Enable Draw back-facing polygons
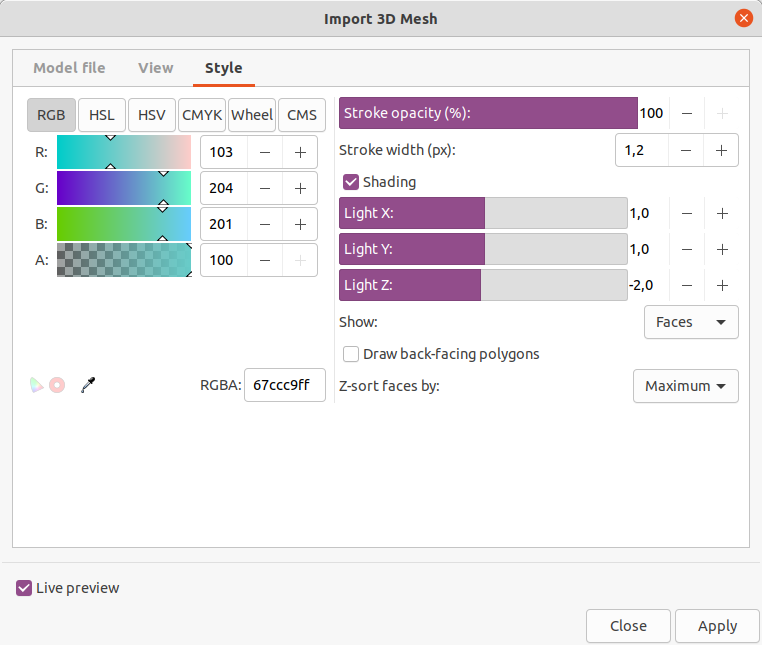 pyautogui.click(x=351, y=354)
